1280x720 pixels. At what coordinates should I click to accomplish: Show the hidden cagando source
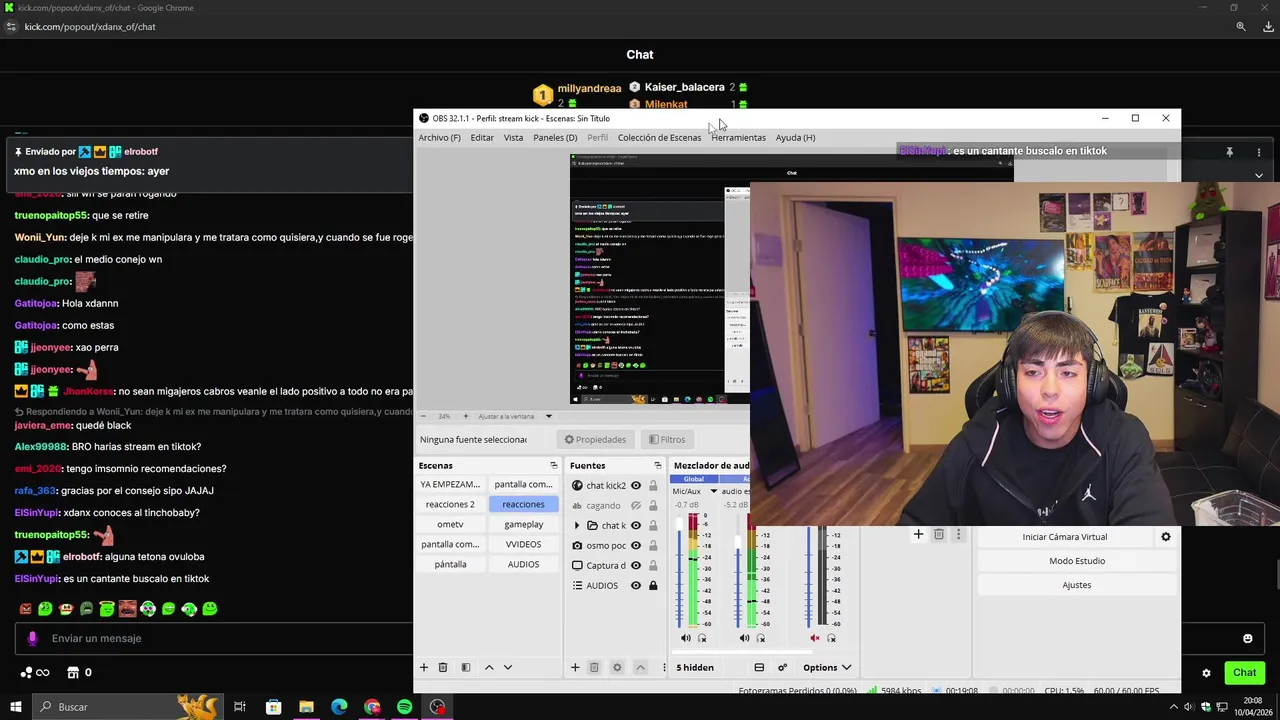click(x=635, y=505)
